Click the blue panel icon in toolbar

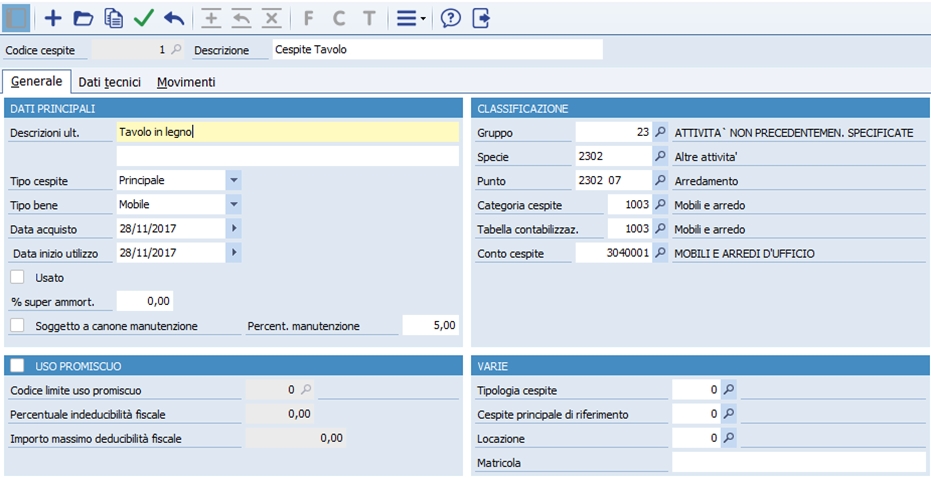(16, 18)
